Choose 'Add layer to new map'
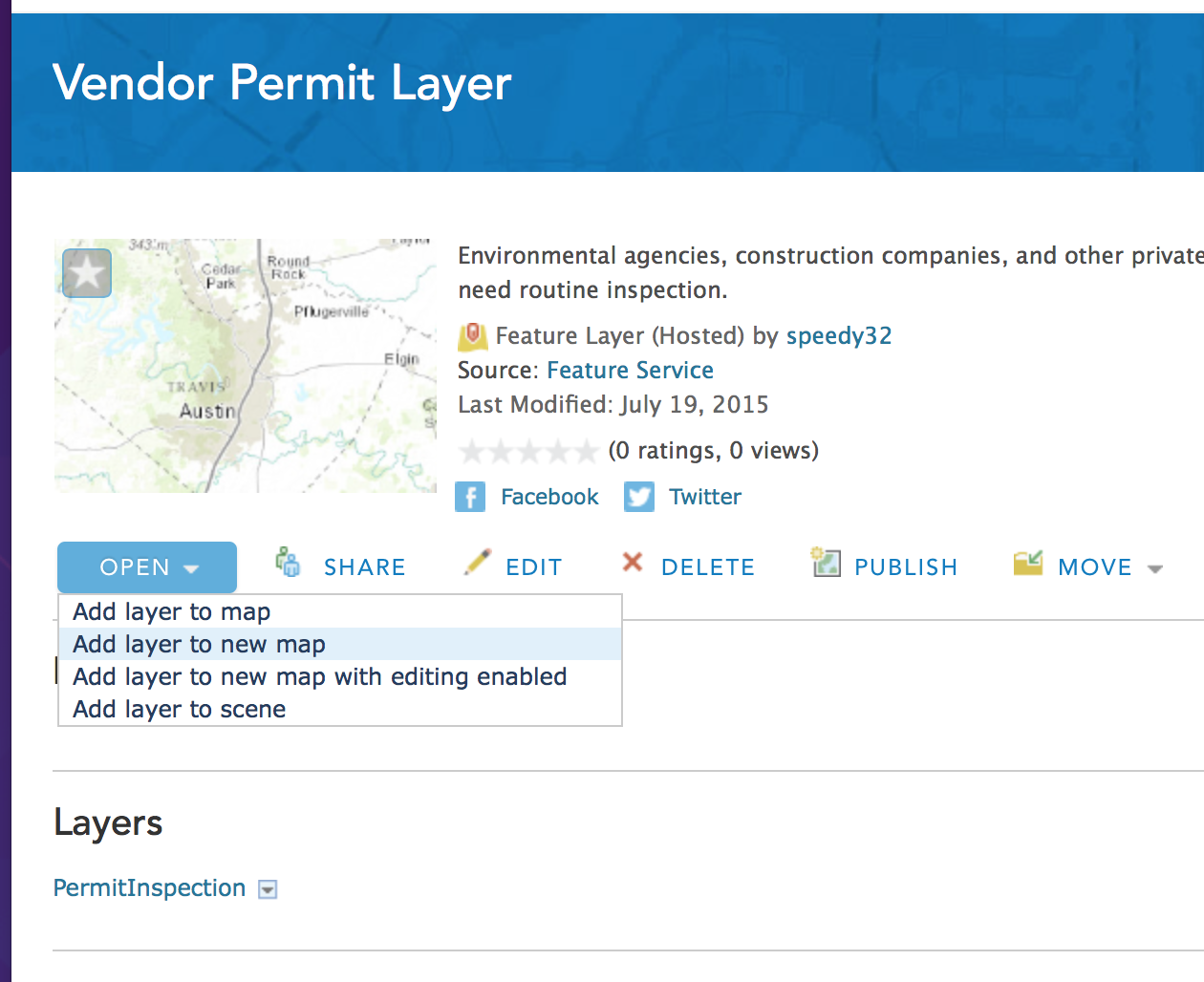 pos(199,644)
